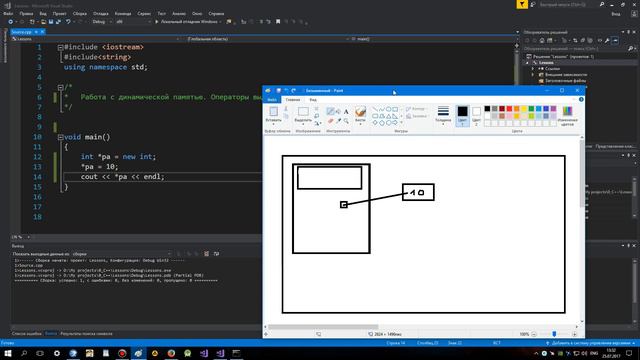Open the Файл tab in Paint
The width and height of the screenshot is (640, 360).
tap(272, 100)
